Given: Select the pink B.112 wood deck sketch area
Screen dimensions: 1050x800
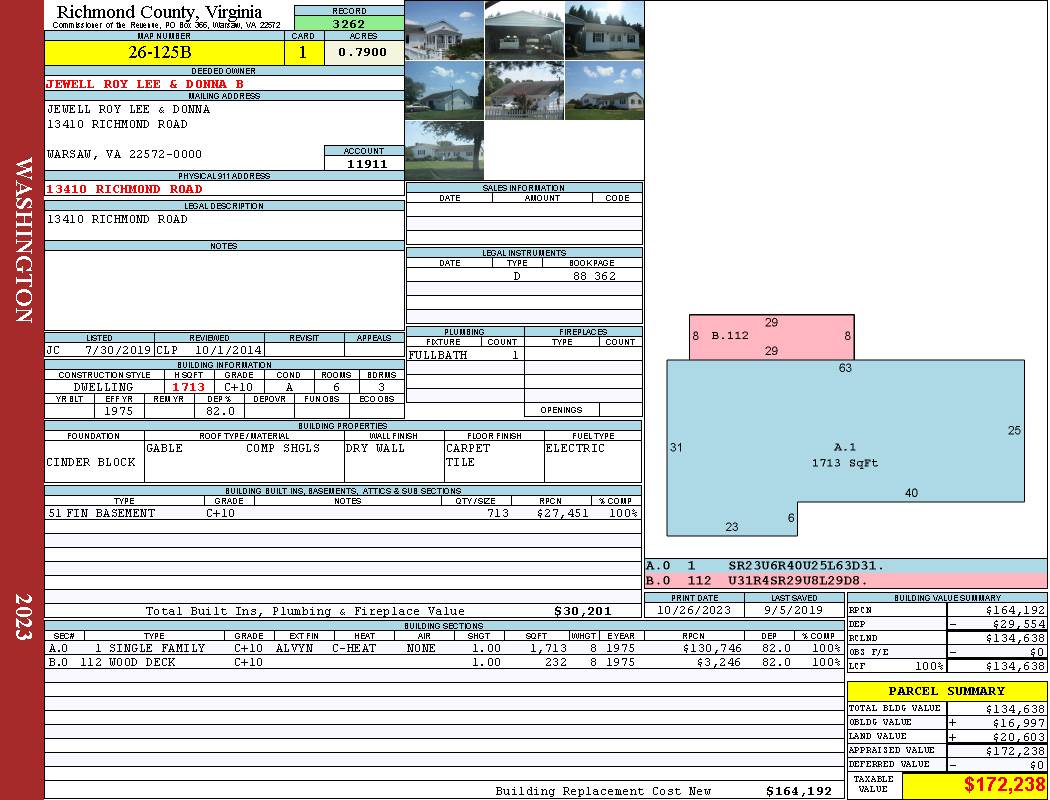Looking at the screenshot, I should (771, 337).
